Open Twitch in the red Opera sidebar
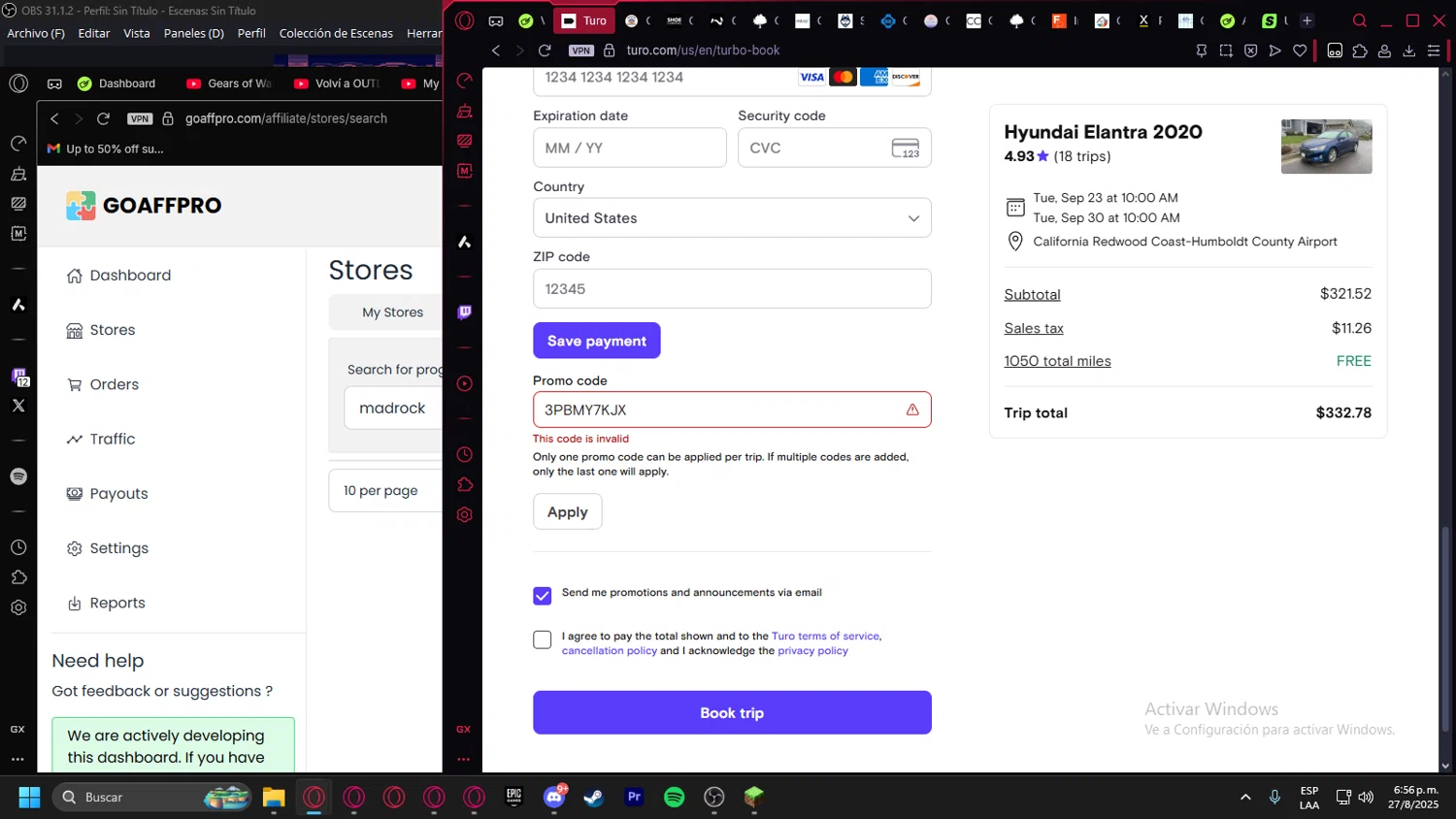1456x819 pixels. [465, 312]
